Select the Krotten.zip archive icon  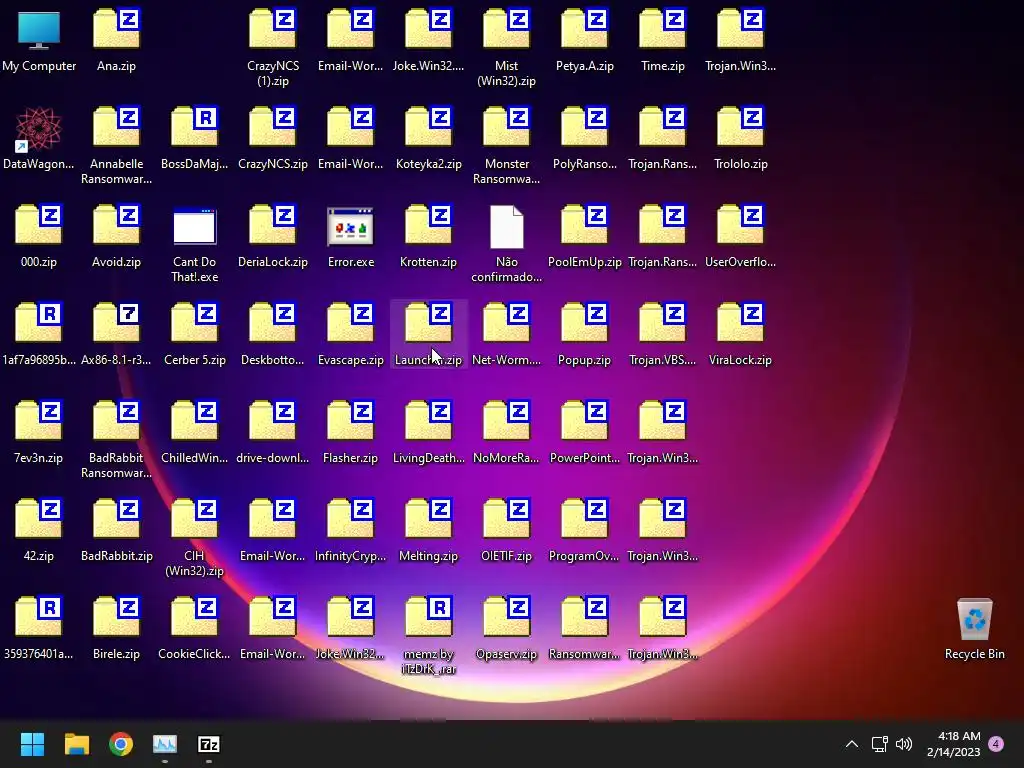428,225
